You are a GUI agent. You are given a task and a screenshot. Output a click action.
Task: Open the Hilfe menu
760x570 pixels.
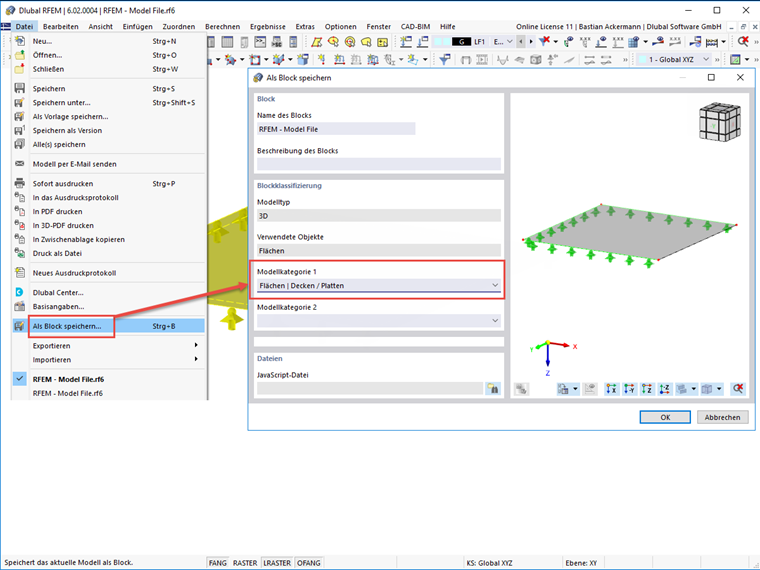click(x=447, y=27)
